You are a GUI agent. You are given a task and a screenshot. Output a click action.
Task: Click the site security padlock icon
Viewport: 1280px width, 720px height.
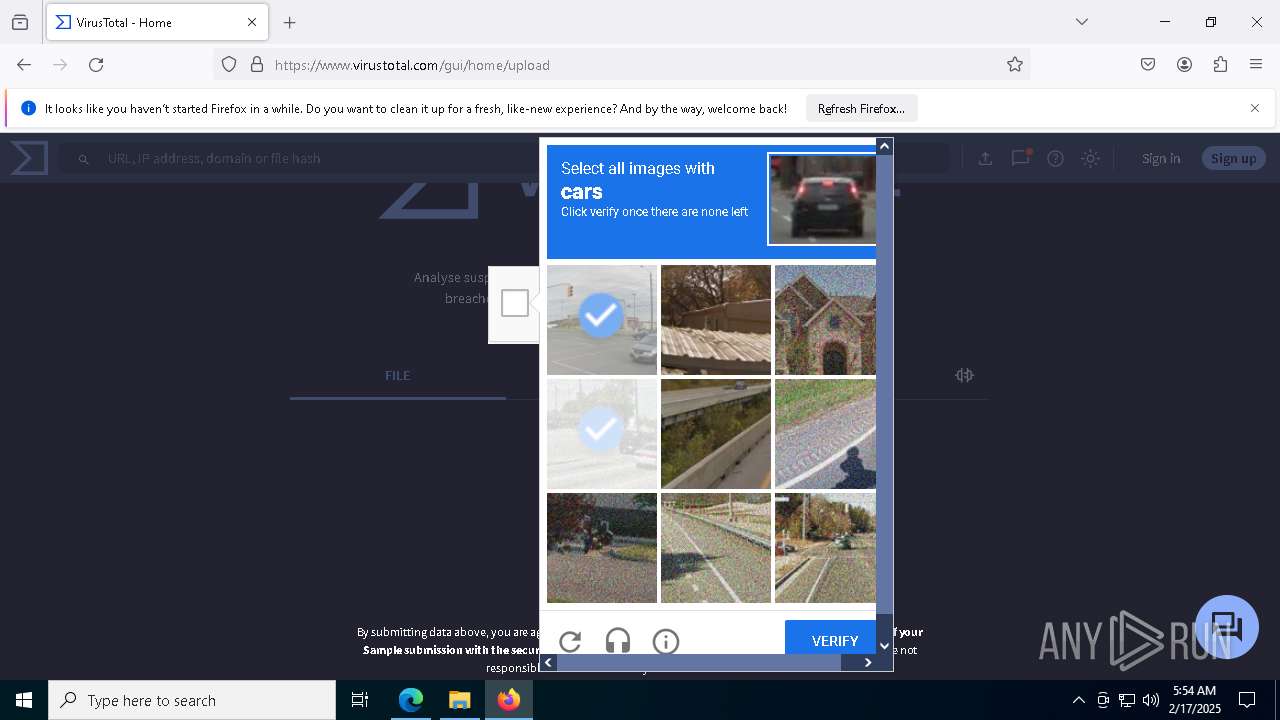257,65
